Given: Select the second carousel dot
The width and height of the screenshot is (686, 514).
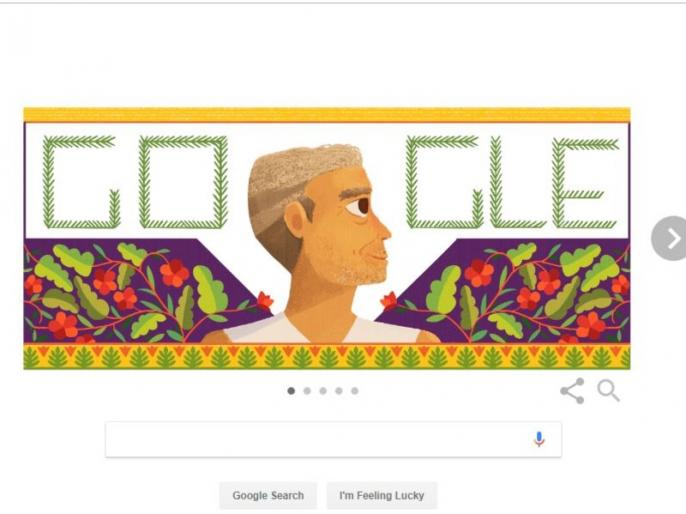Looking at the screenshot, I should coord(307,391).
